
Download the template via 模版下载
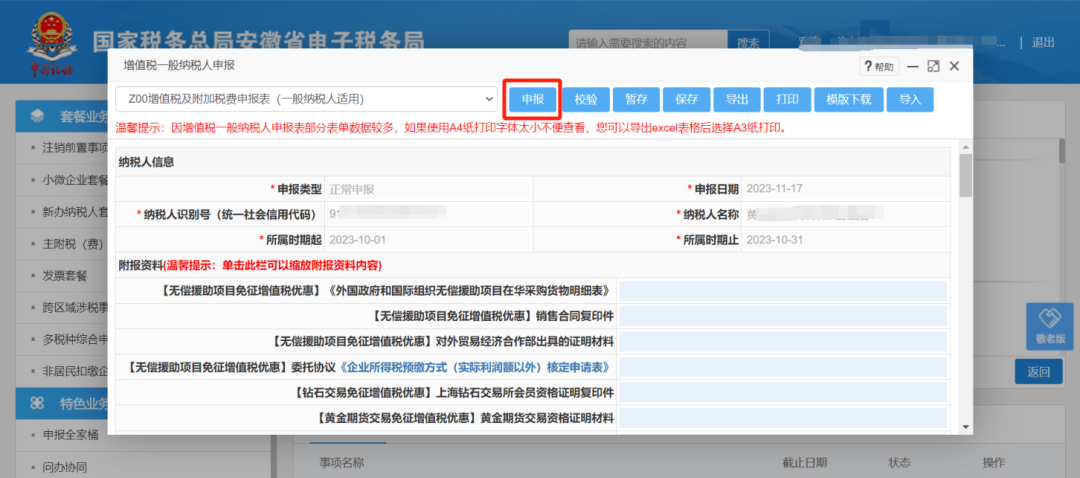click(848, 100)
